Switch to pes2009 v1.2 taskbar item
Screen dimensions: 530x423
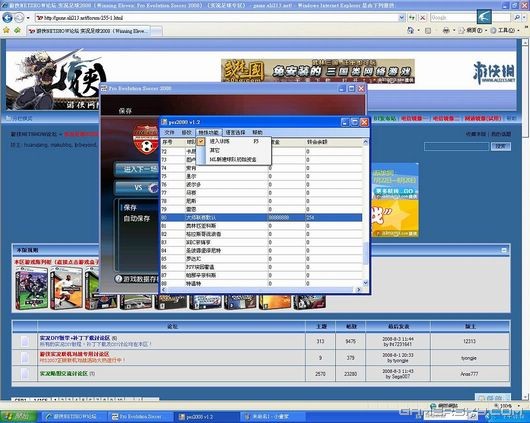(206, 417)
